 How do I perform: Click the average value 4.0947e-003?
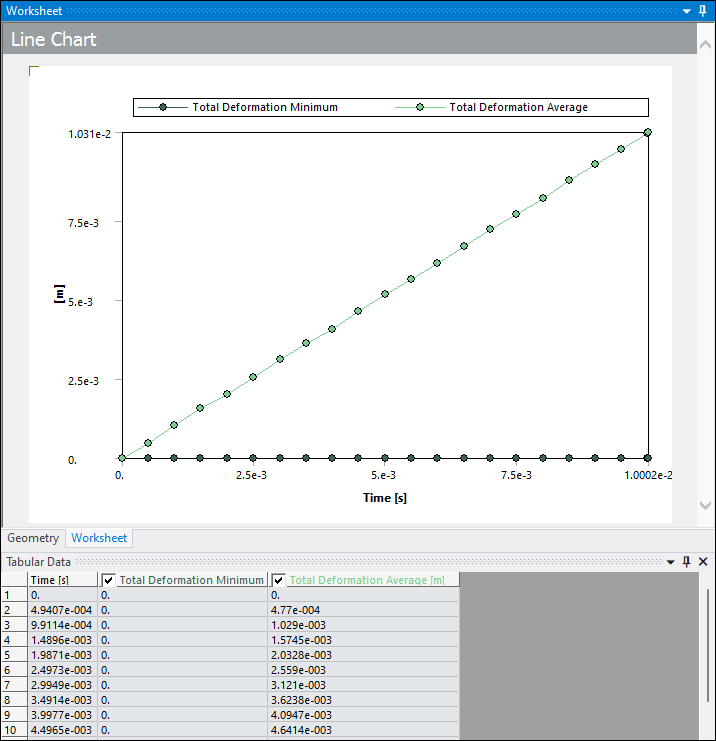[x=363, y=715]
